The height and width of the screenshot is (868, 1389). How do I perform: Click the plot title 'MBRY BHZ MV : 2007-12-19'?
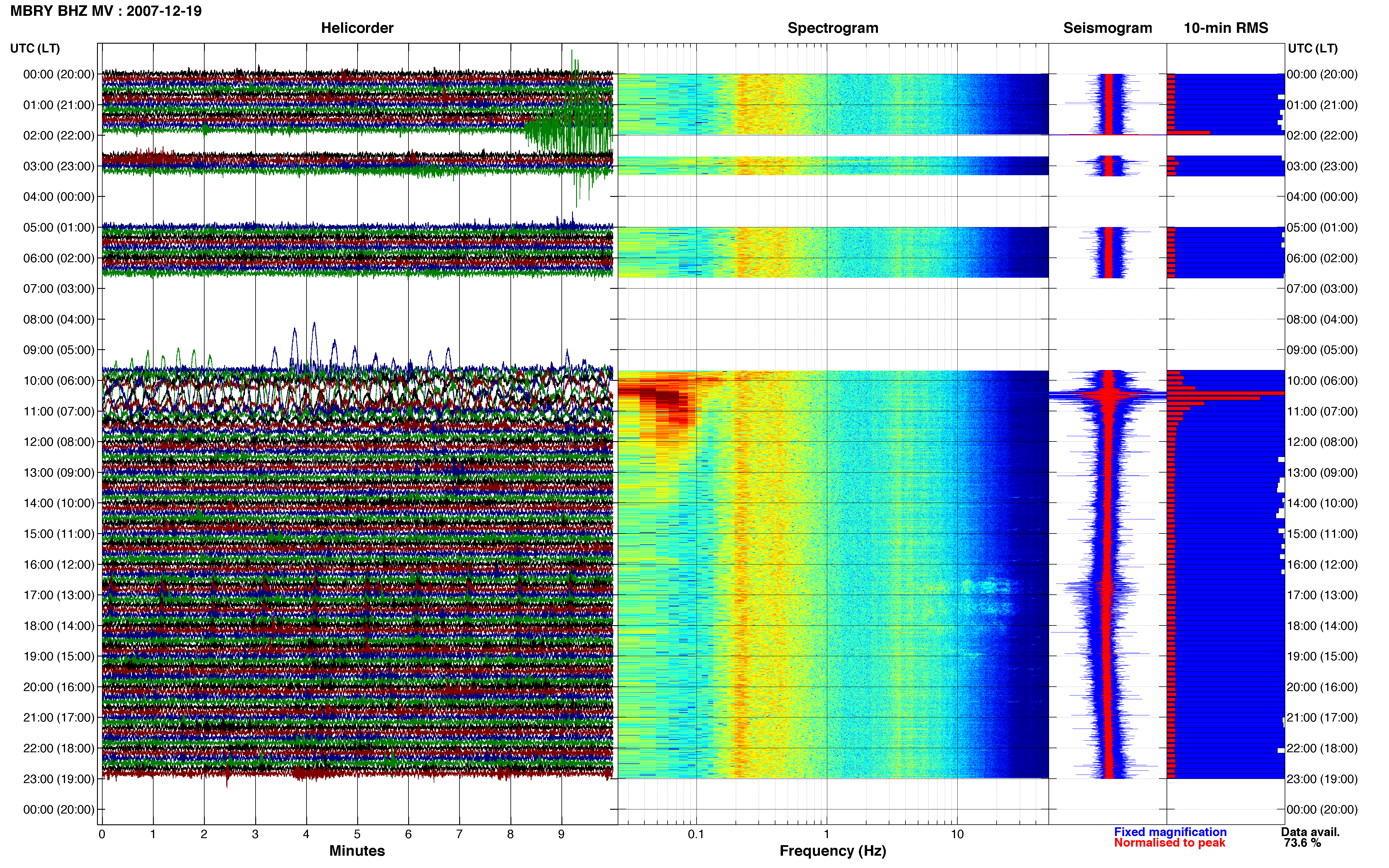106,11
